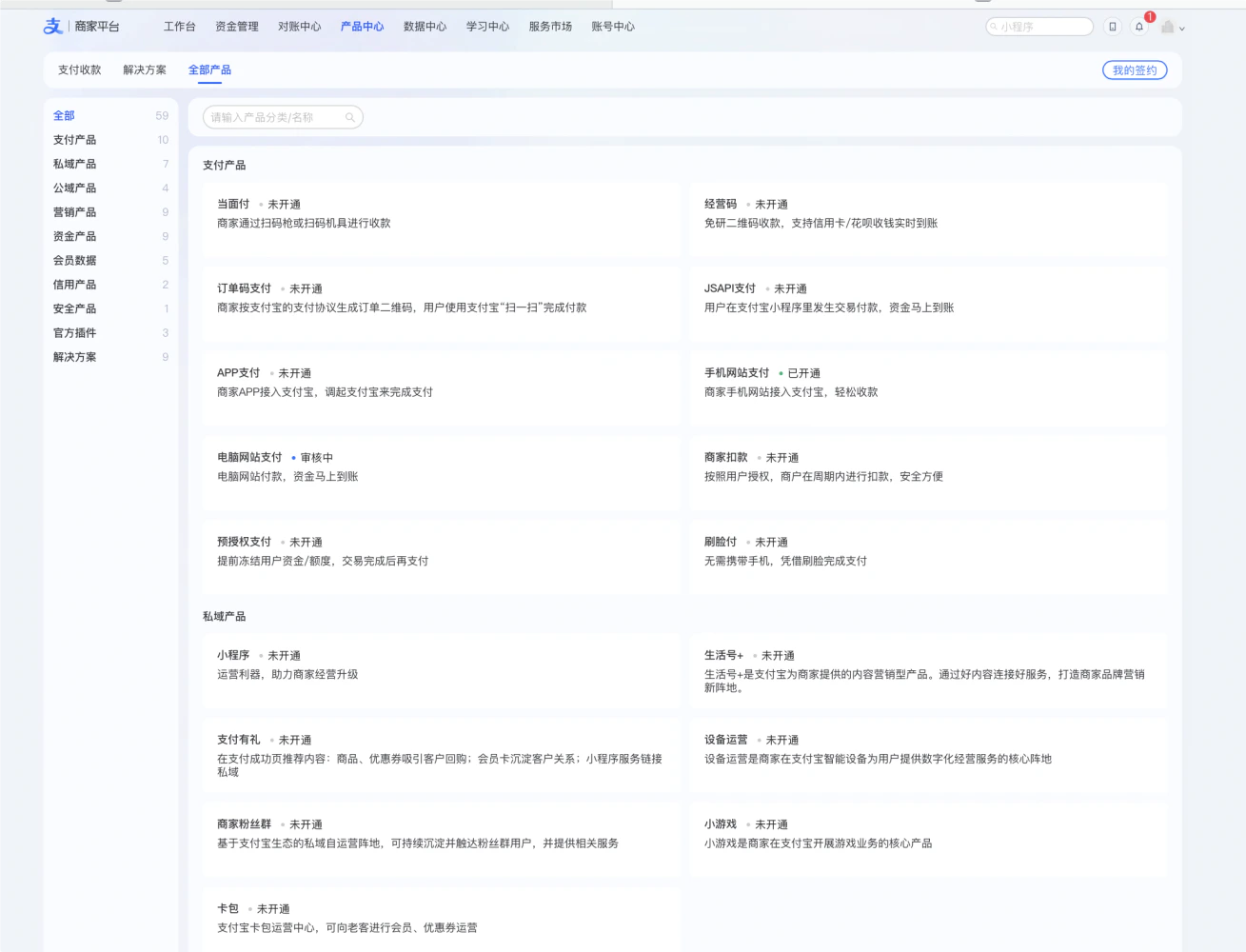This screenshot has height=952, width=1246.
Task: Select 全部 in the category sidebar
Action: pos(110,115)
